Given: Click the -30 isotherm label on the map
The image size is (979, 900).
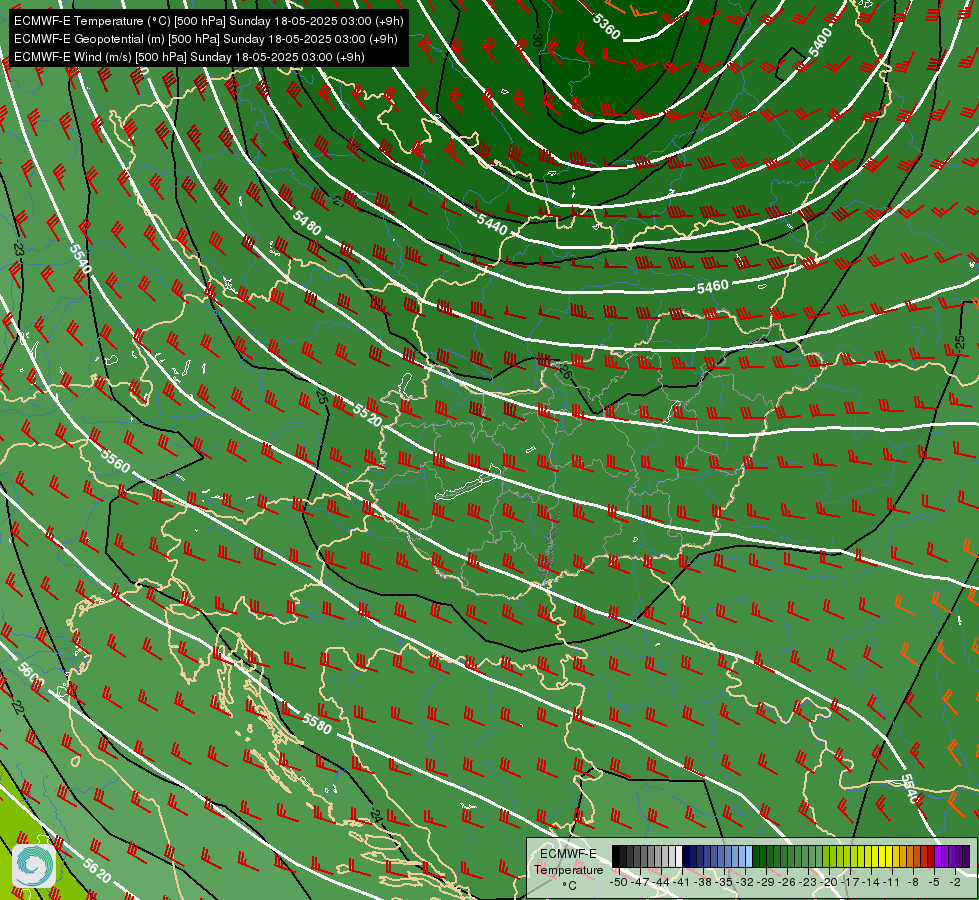Looking at the screenshot, I should click(536, 41).
